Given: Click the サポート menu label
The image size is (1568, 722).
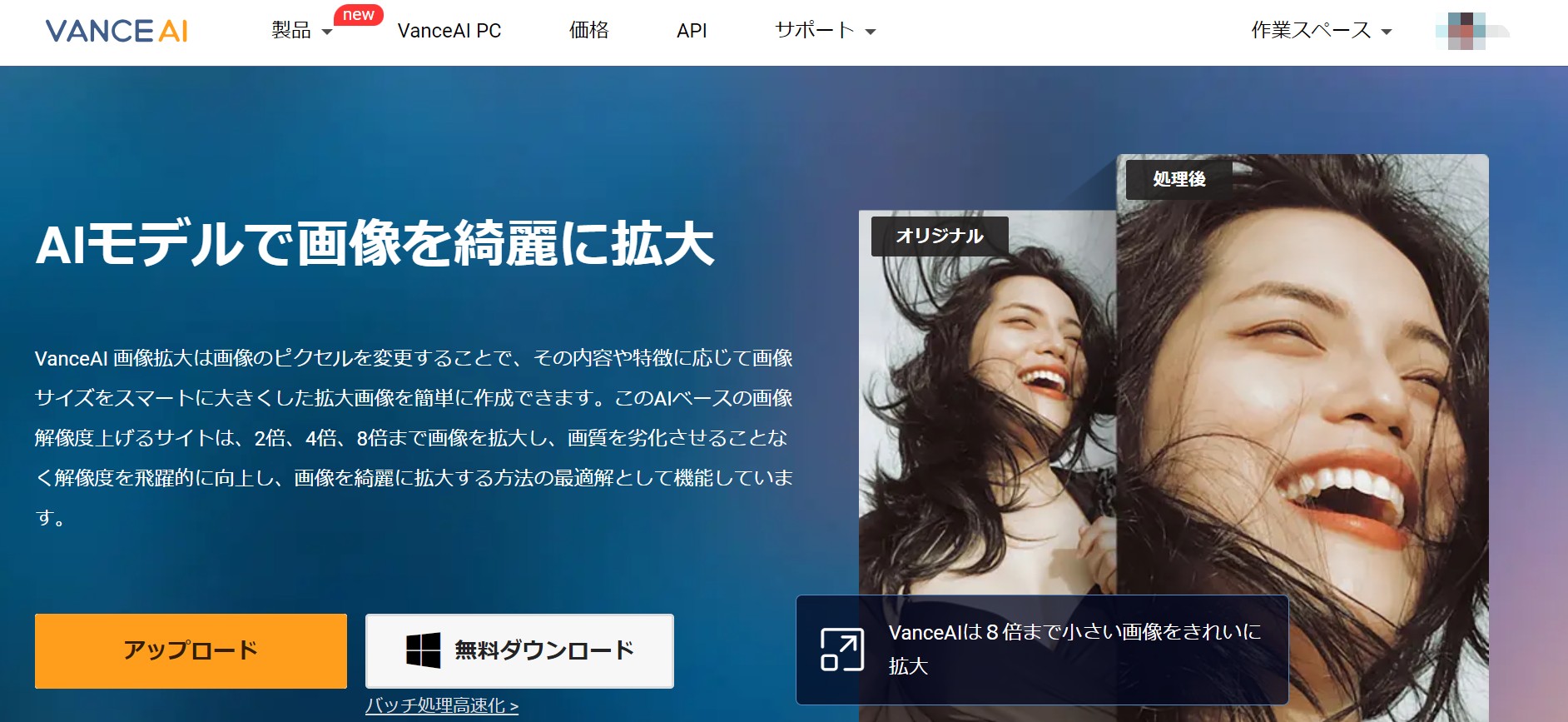Looking at the screenshot, I should click(x=814, y=31).
